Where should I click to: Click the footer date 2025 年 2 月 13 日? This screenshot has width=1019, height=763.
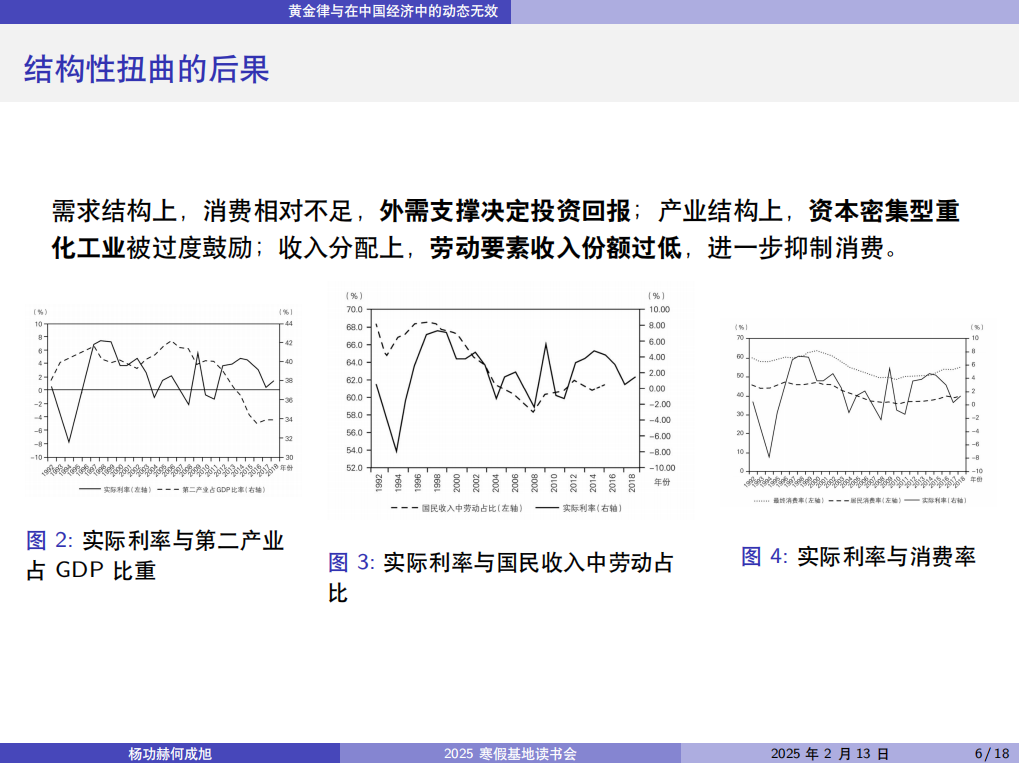[829, 753]
